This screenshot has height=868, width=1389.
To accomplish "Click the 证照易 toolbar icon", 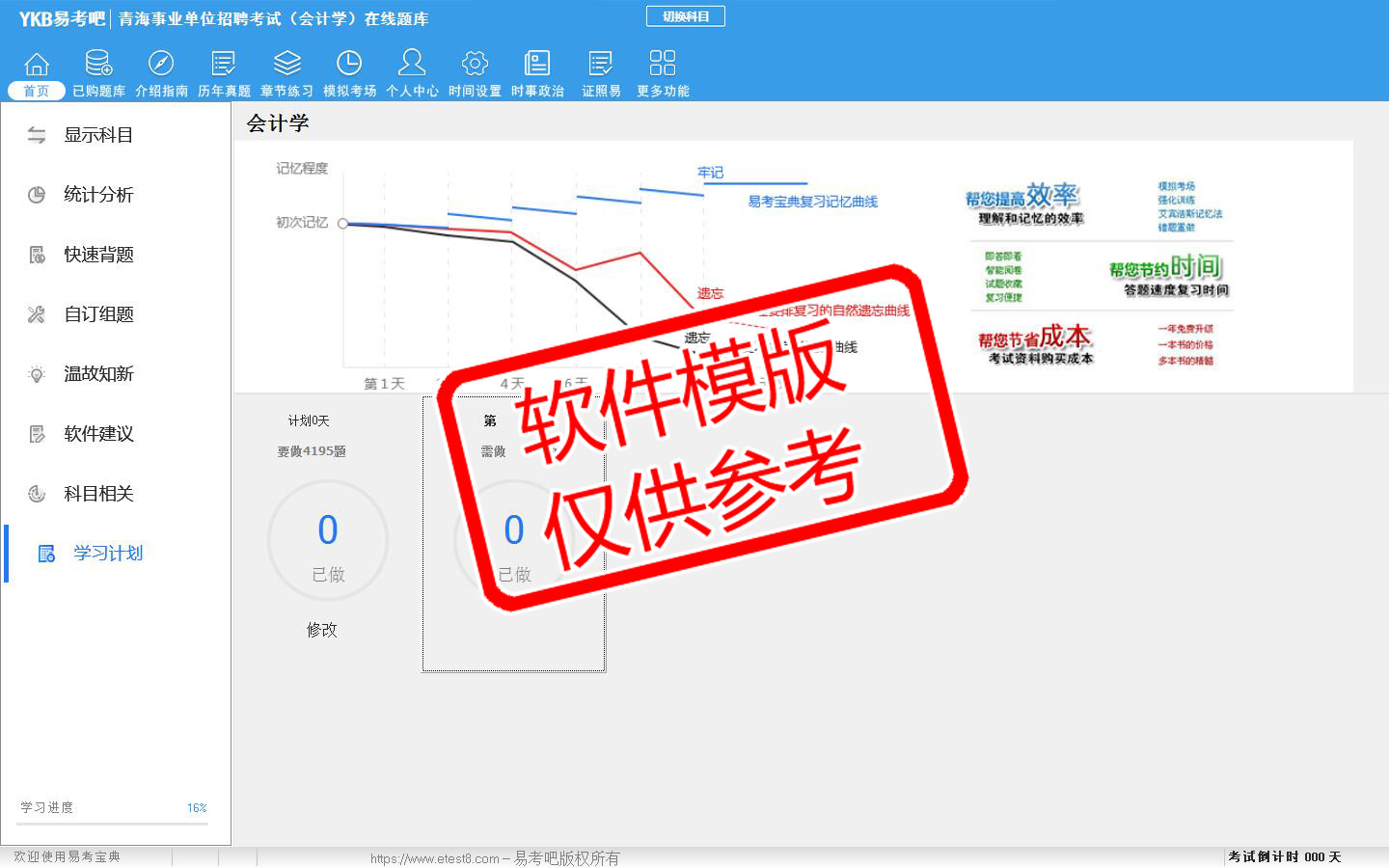I will pos(601,65).
